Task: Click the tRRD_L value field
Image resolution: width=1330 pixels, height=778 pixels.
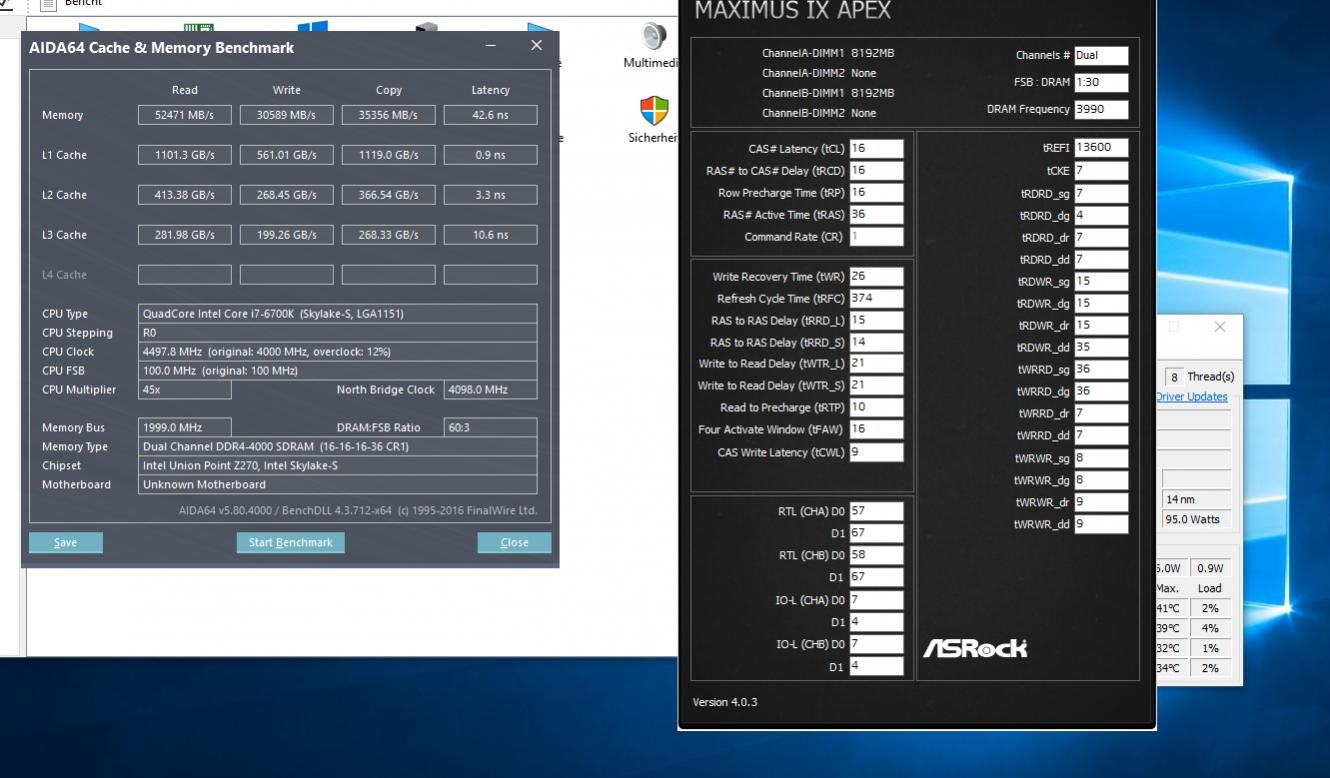Action: [x=876, y=321]
